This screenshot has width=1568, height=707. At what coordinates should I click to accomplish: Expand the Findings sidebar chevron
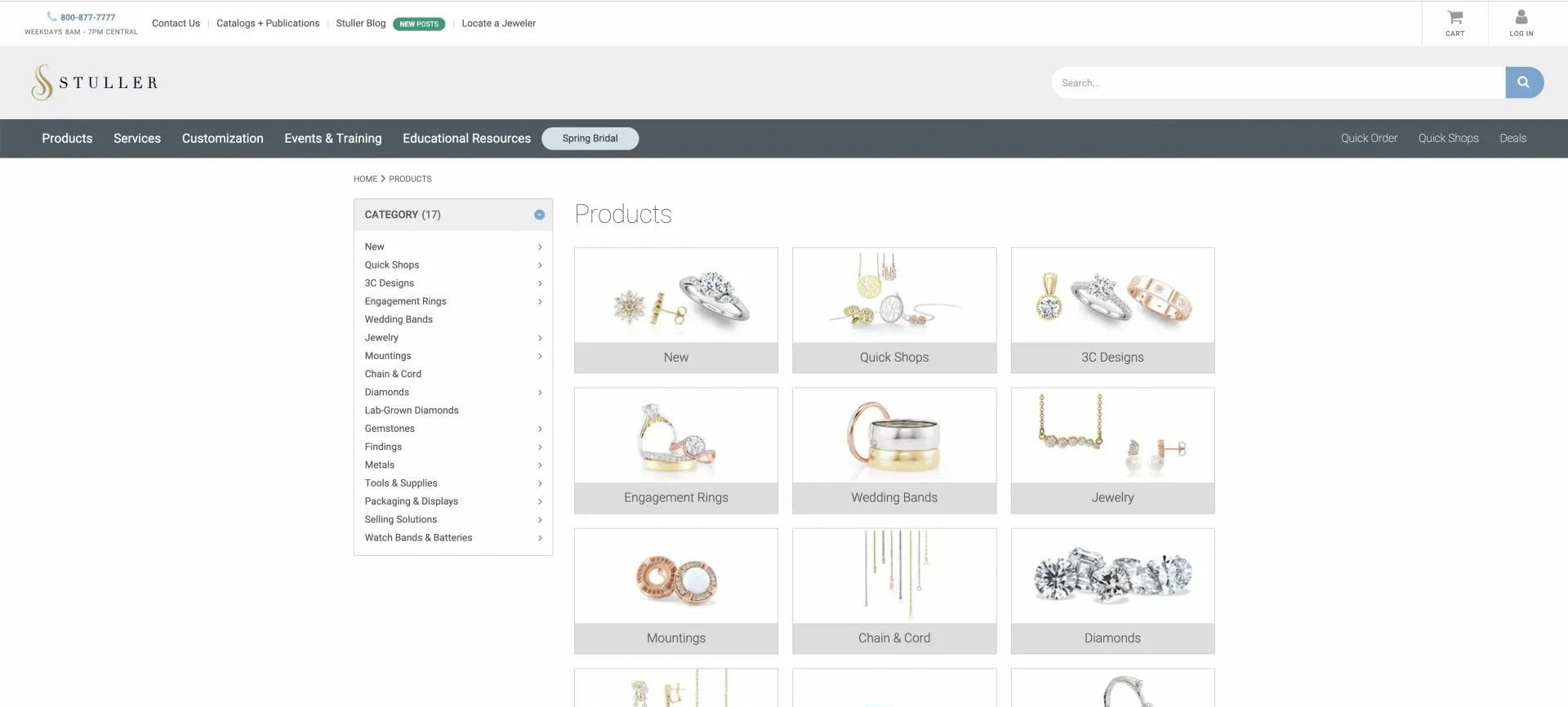tap(540, 447)
